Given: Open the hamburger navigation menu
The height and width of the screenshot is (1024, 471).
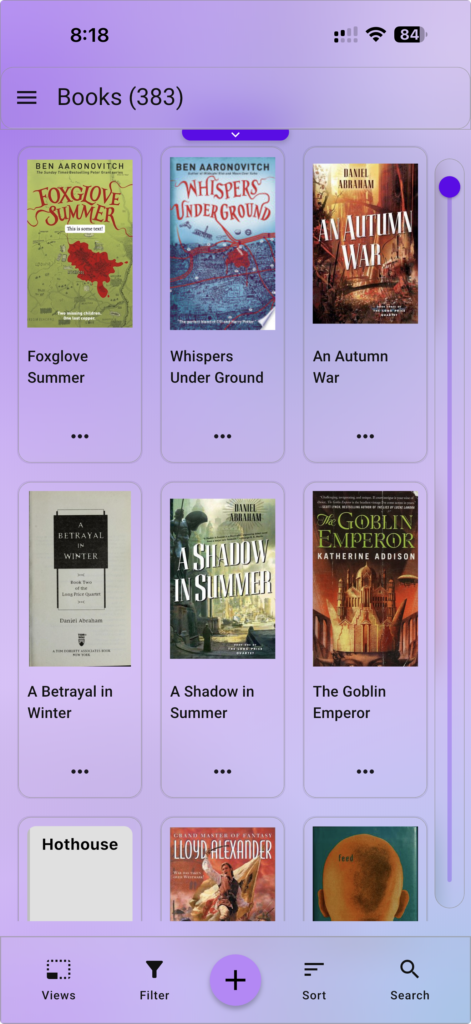Looking at the screenshot, I should click(x=27, y=98).
